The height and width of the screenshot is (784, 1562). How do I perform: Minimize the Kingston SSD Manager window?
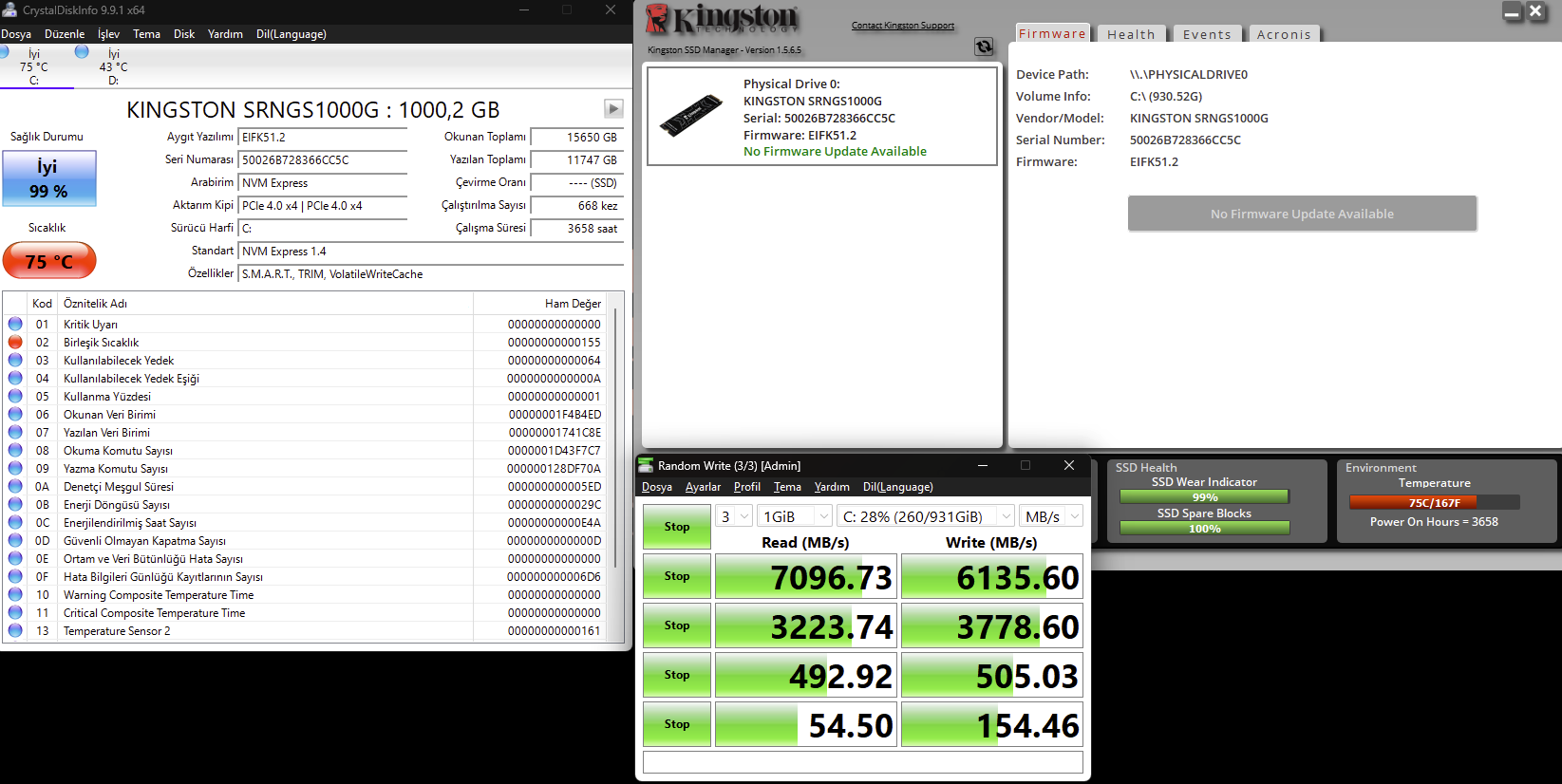pos(1512,11)
